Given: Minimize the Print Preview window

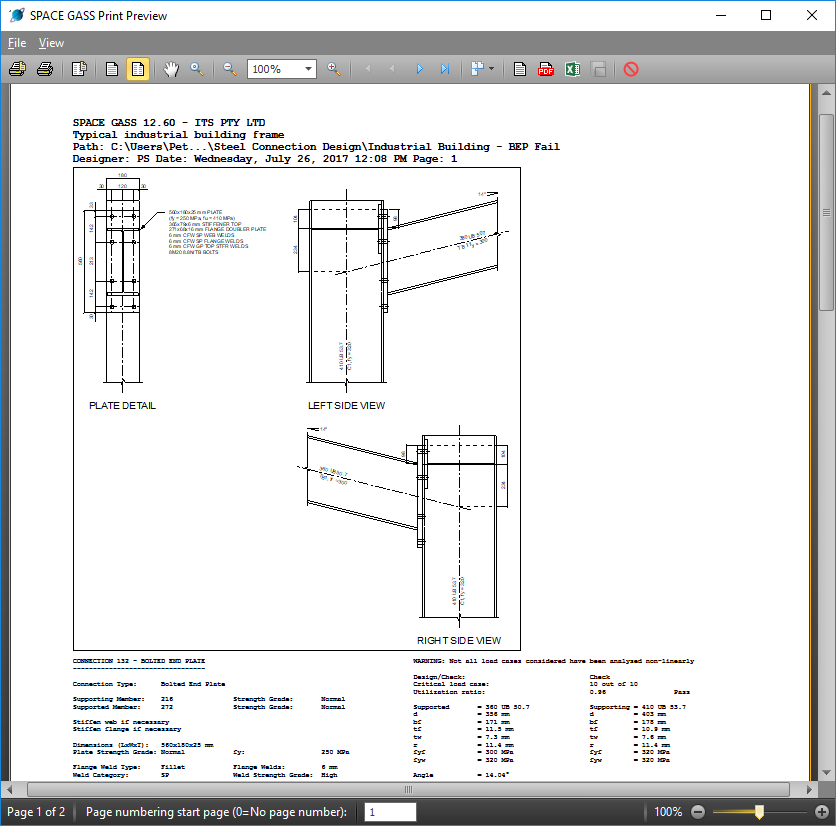Looking at the screenshot, I should tap(721, 15).
